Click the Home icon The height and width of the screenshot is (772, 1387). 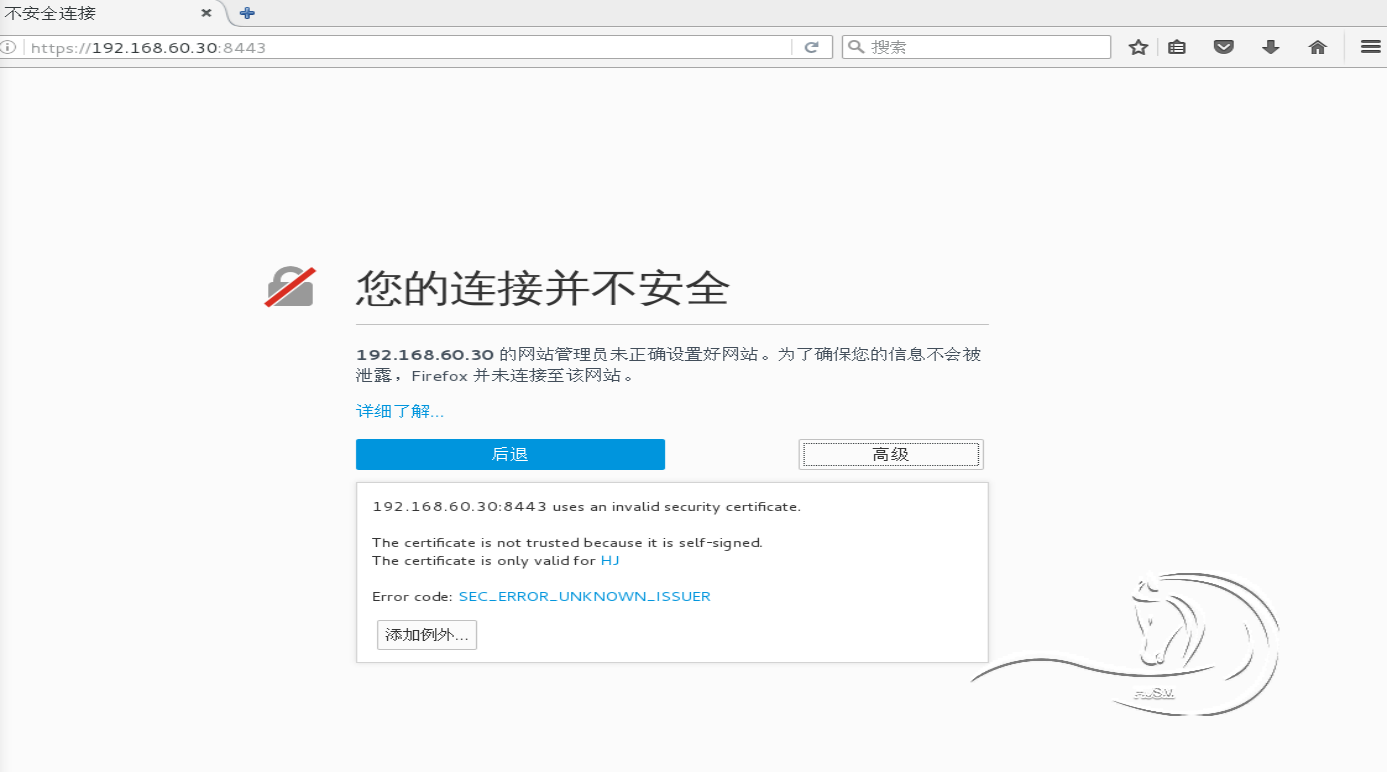1317,46
